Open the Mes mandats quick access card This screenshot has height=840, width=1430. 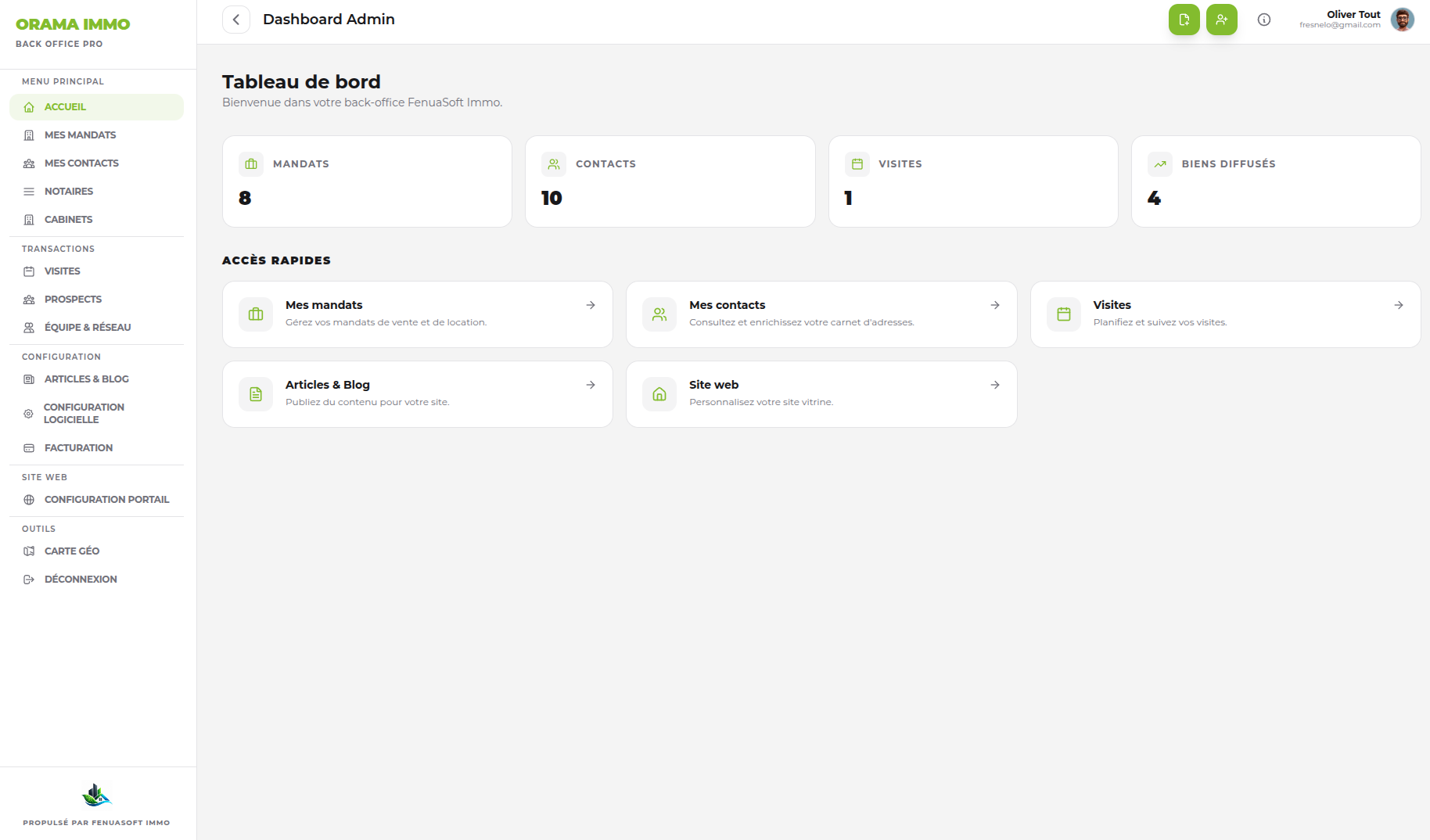point(418,314)
